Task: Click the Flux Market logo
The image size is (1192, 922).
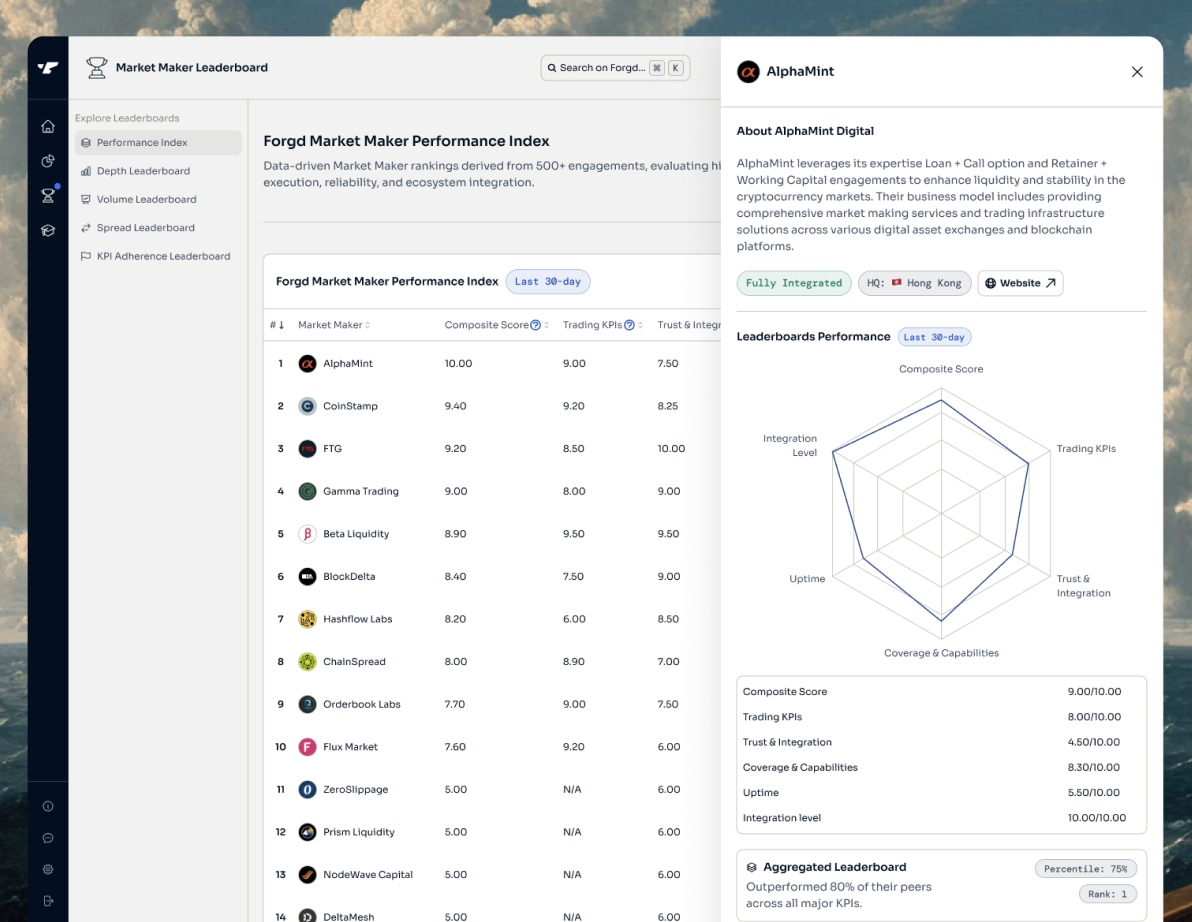Action: 307,746
